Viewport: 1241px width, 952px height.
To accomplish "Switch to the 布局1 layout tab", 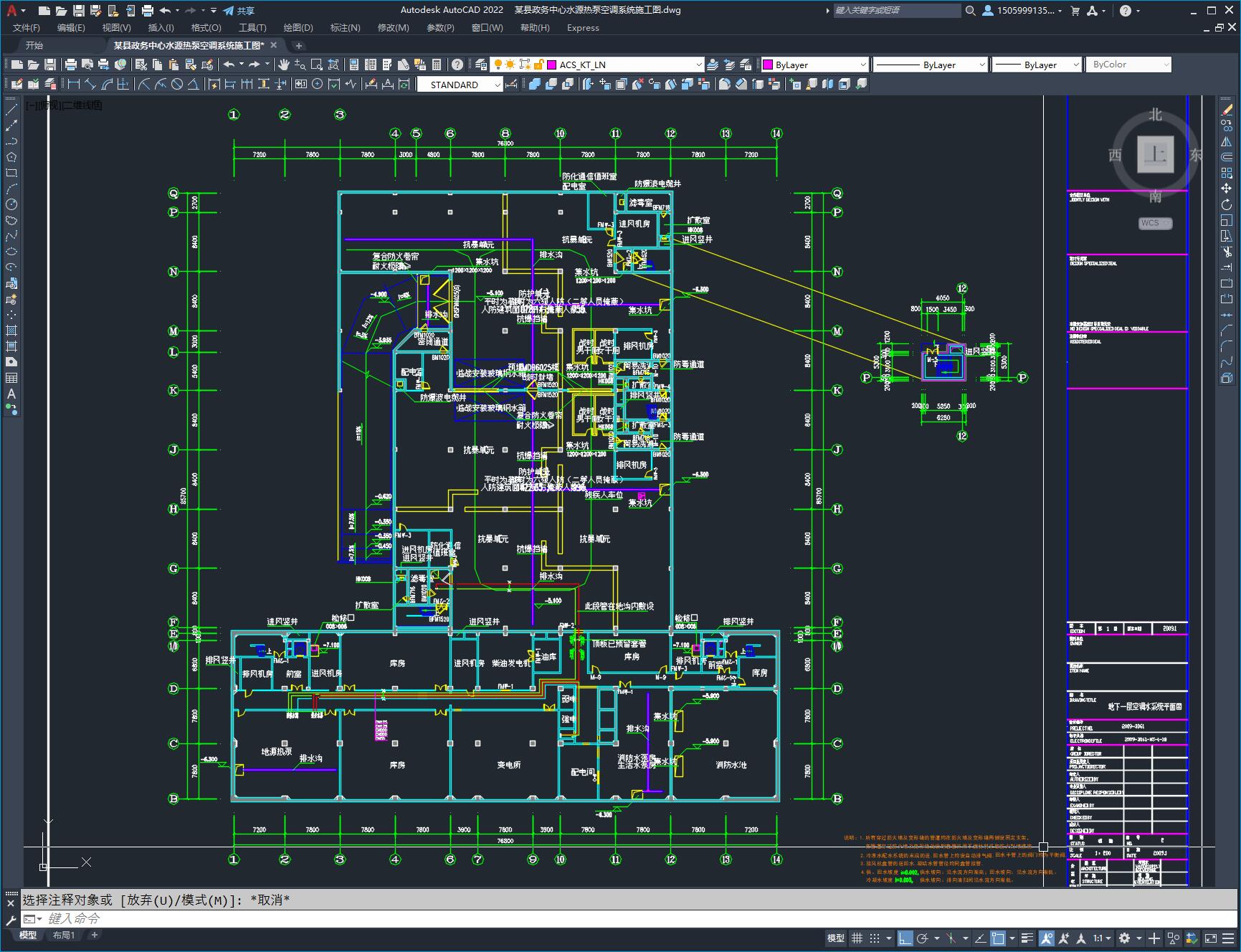I will pos(64,935).
